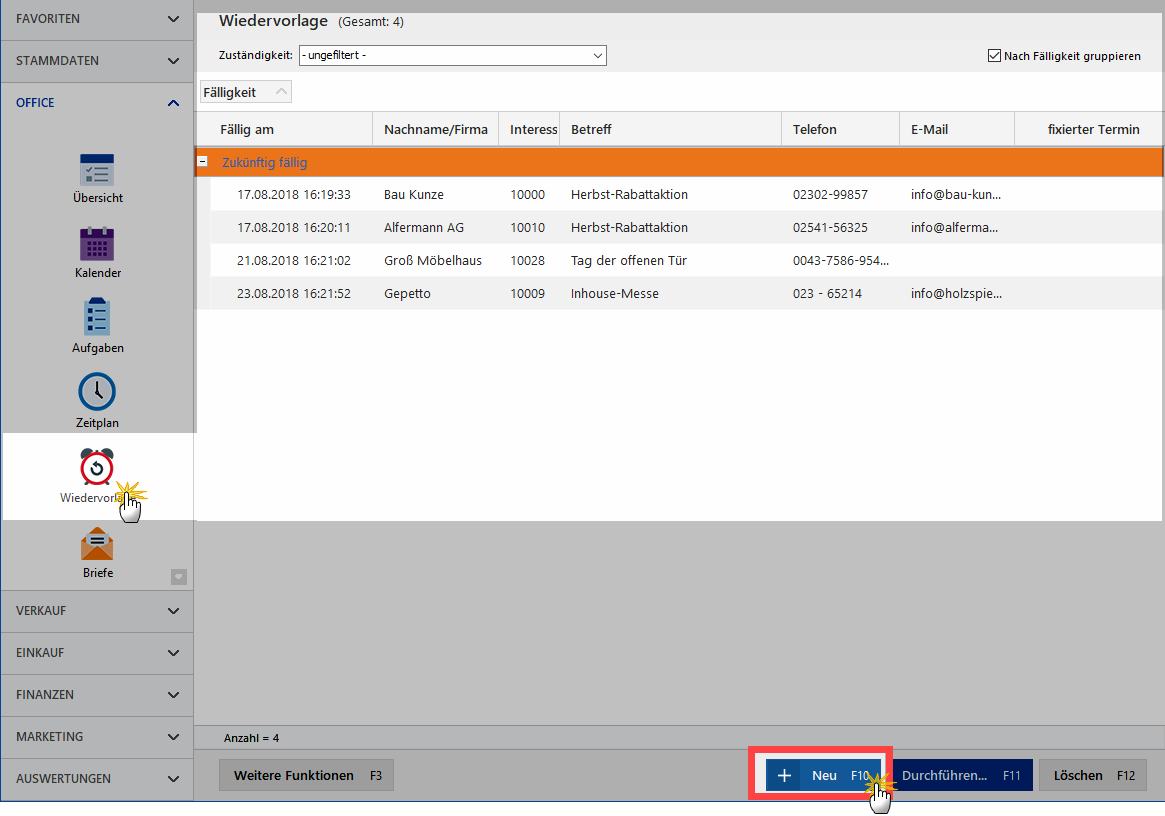Expand the EINKAUF section
The width and height of the screenshot is (1165, 816).
[97, 653]
